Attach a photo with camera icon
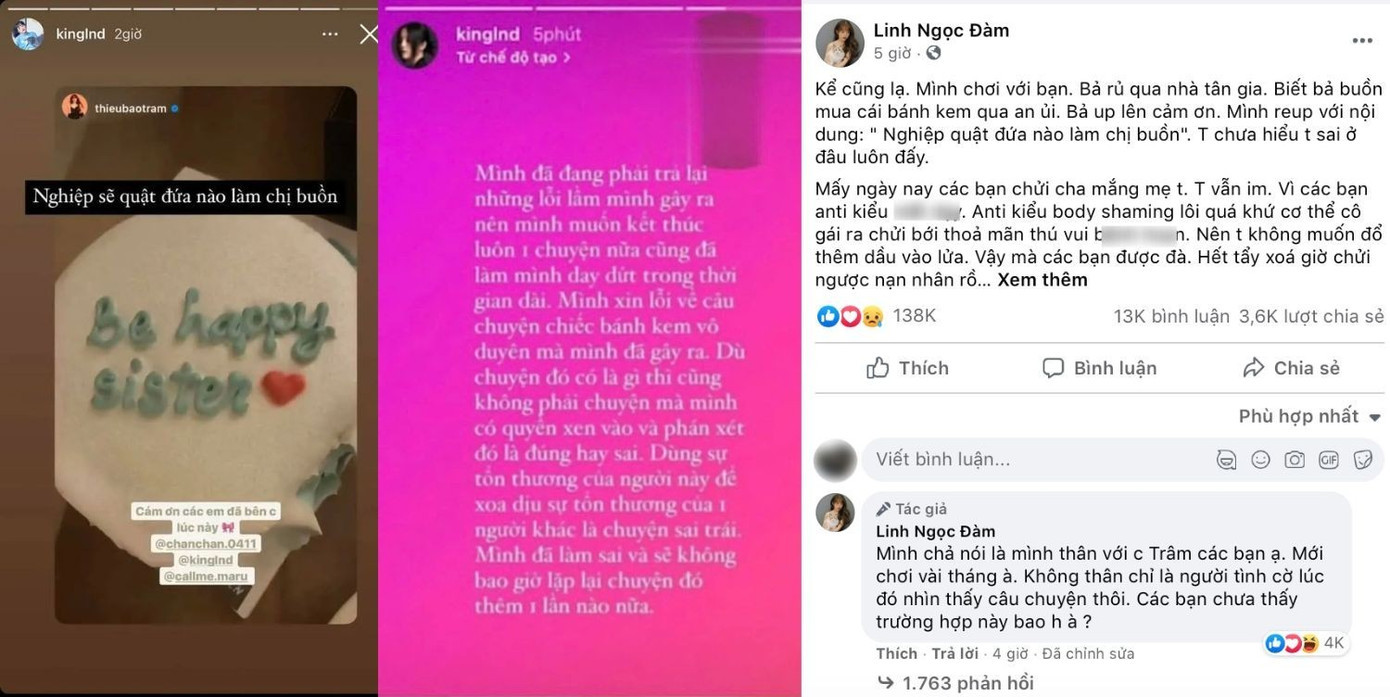This screenshot has height=697, width=1390. [1295, 460]
